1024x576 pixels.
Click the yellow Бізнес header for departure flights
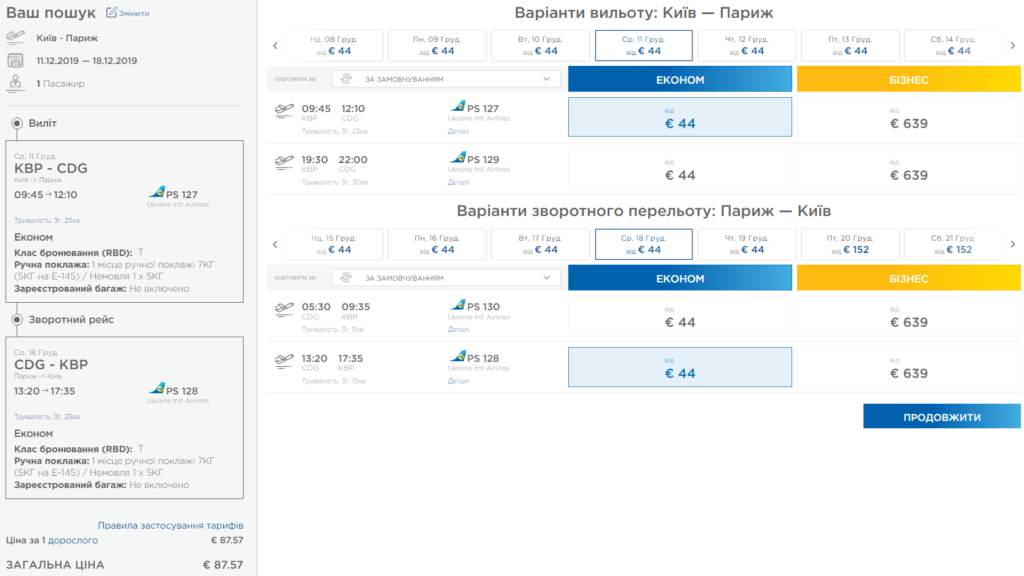point(908,80)
